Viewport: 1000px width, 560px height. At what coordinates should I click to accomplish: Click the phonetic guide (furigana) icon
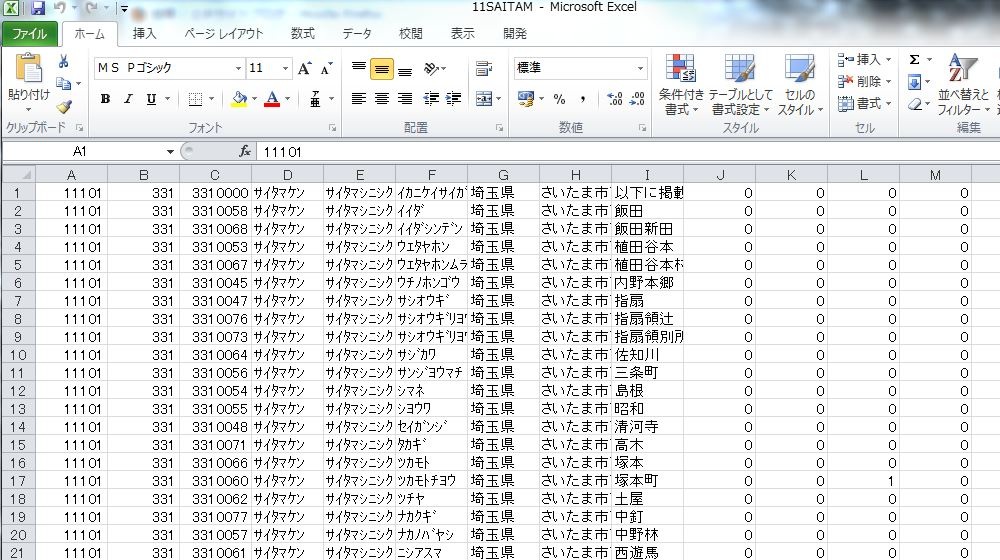click(315, 99)
